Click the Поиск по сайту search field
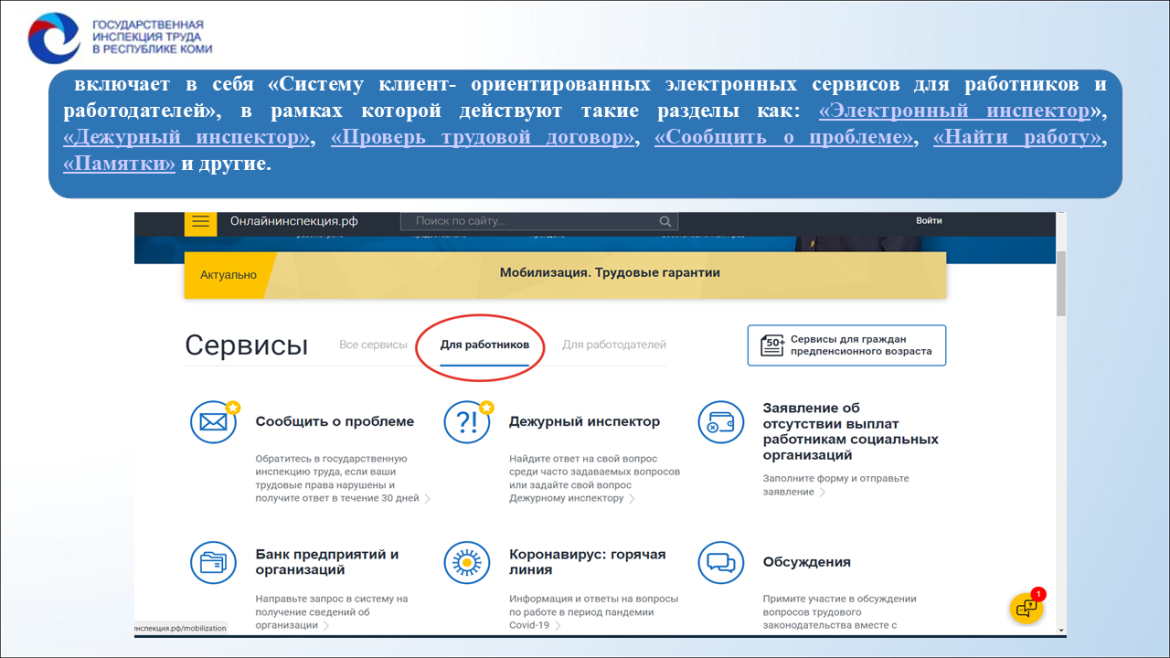 (539, 222)
